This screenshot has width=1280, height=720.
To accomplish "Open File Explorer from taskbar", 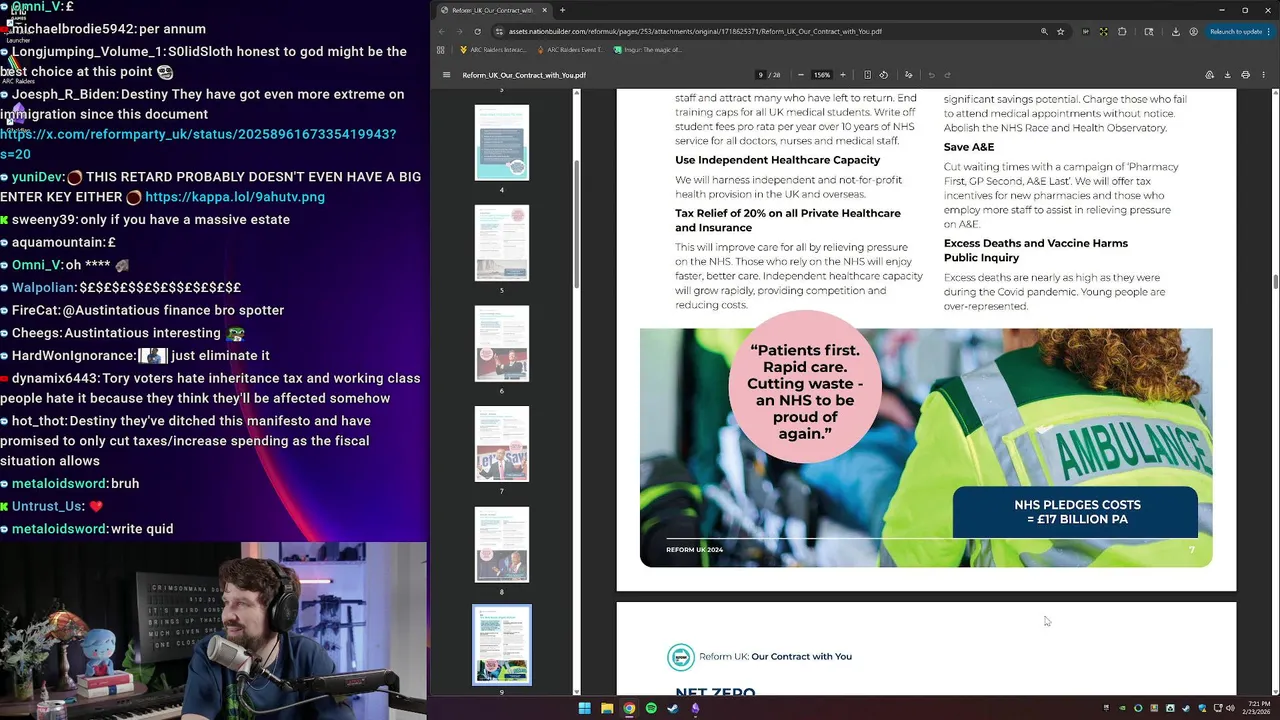I will (607, 708).
